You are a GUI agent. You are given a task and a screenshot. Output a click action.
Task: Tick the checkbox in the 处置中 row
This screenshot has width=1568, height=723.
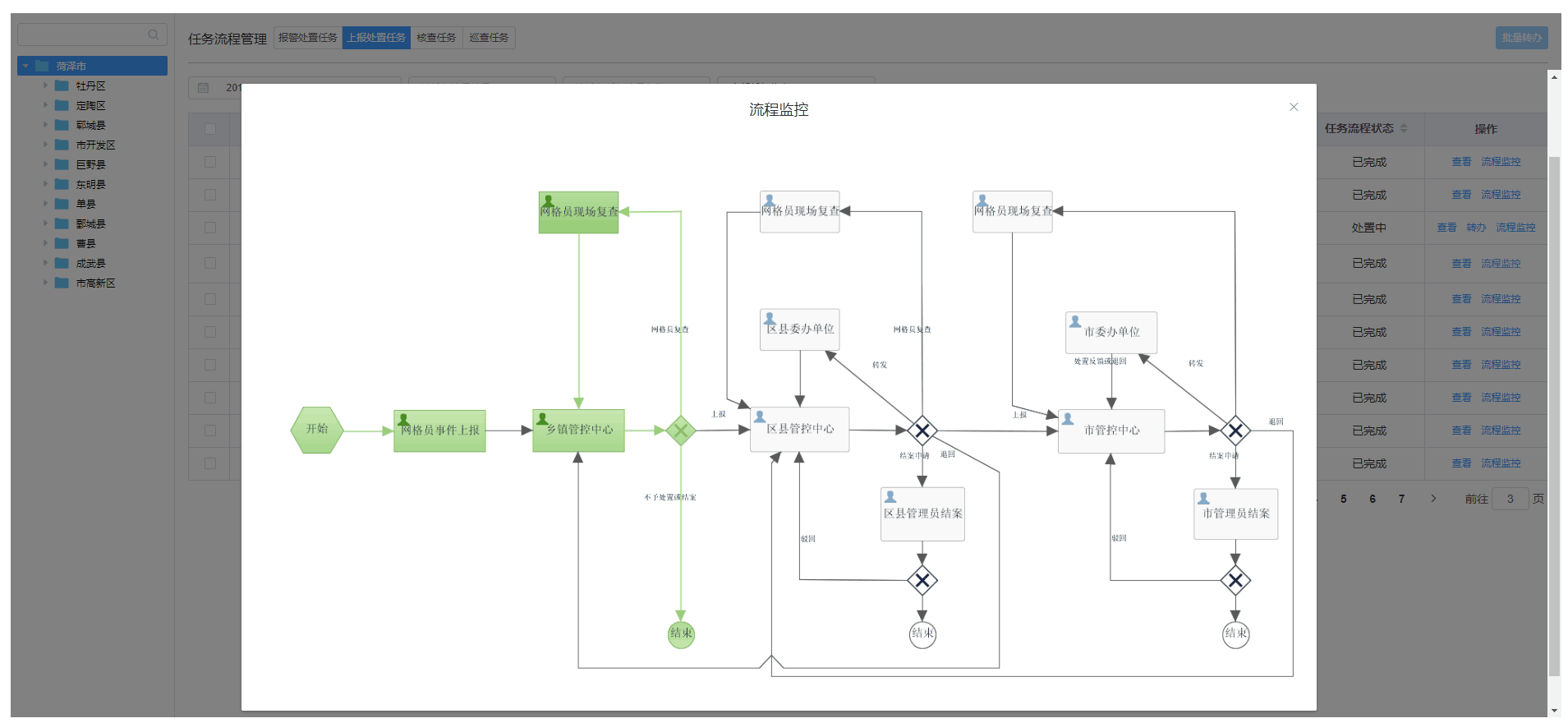[210, 228]
